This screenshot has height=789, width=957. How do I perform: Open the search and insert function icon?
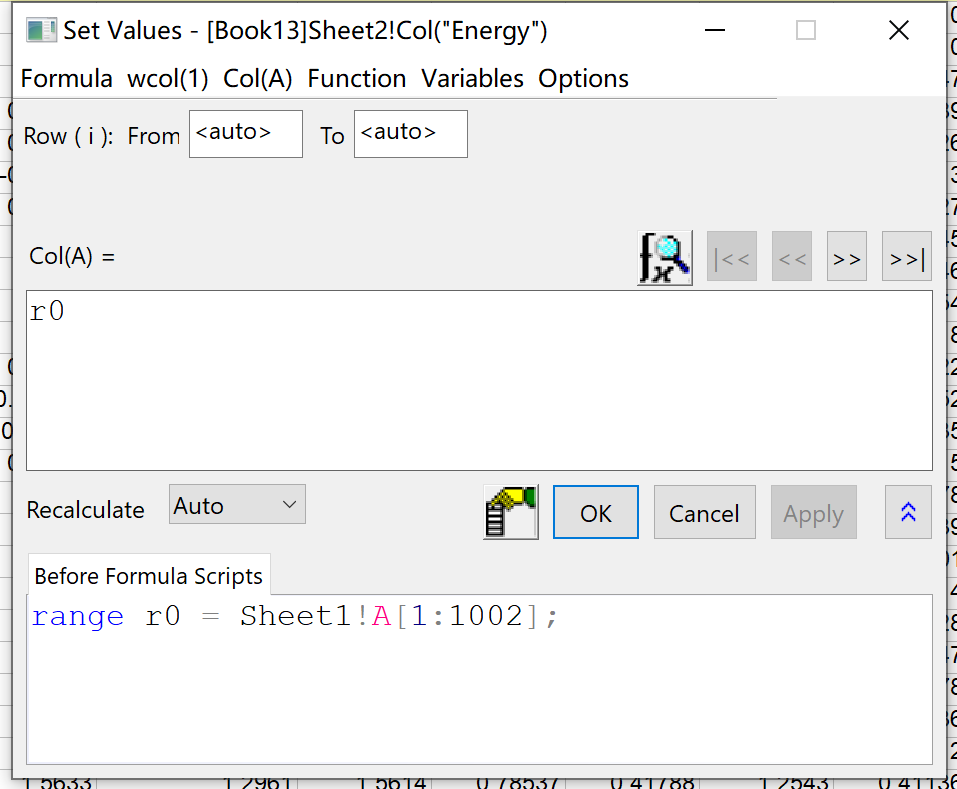pos(665,258)
